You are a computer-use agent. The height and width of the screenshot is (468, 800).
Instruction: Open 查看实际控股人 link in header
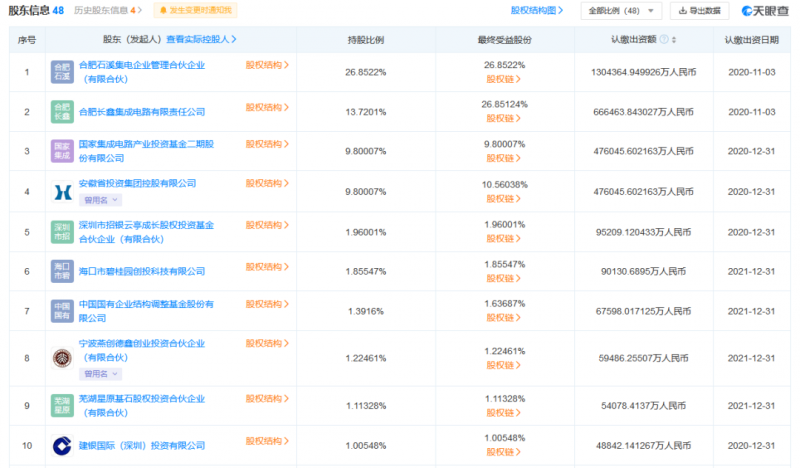(x=200, y=41)
